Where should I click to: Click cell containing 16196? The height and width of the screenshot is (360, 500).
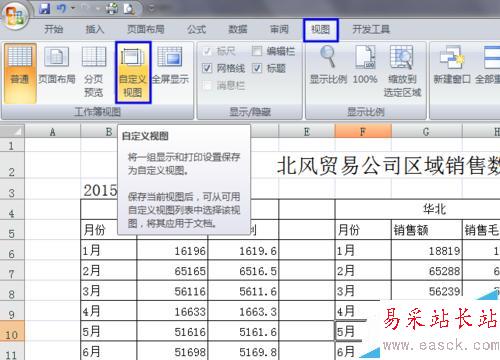172,250
